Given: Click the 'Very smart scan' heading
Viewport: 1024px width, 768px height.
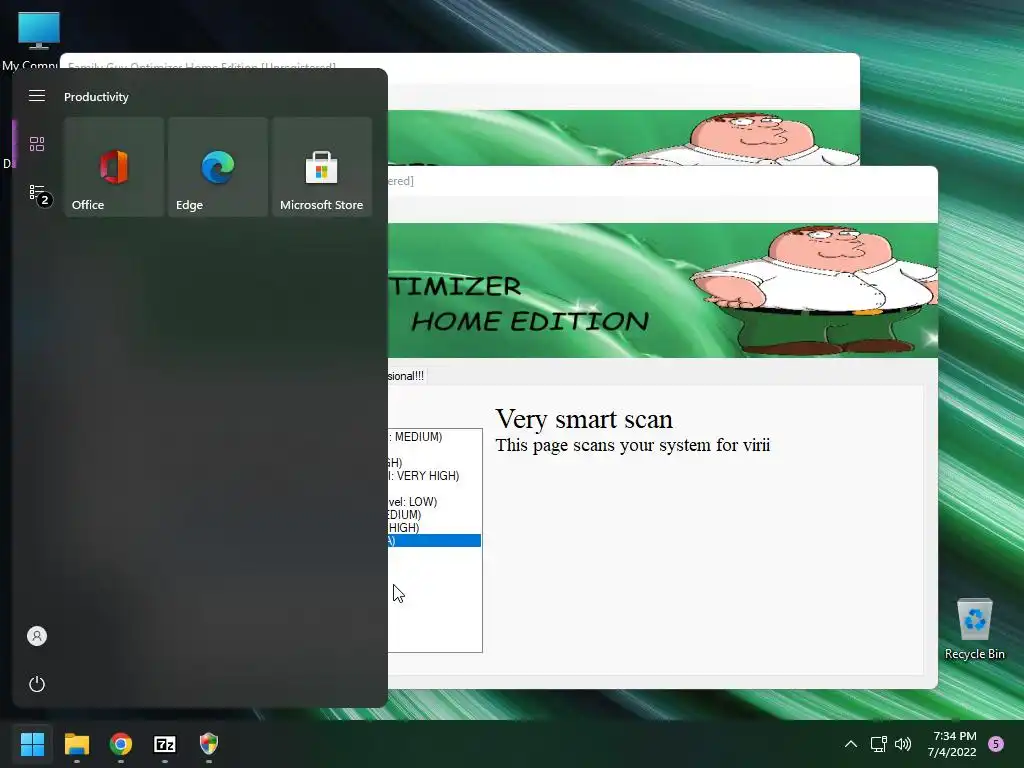Looking at the screenshot, I should (x=584, y=419).
